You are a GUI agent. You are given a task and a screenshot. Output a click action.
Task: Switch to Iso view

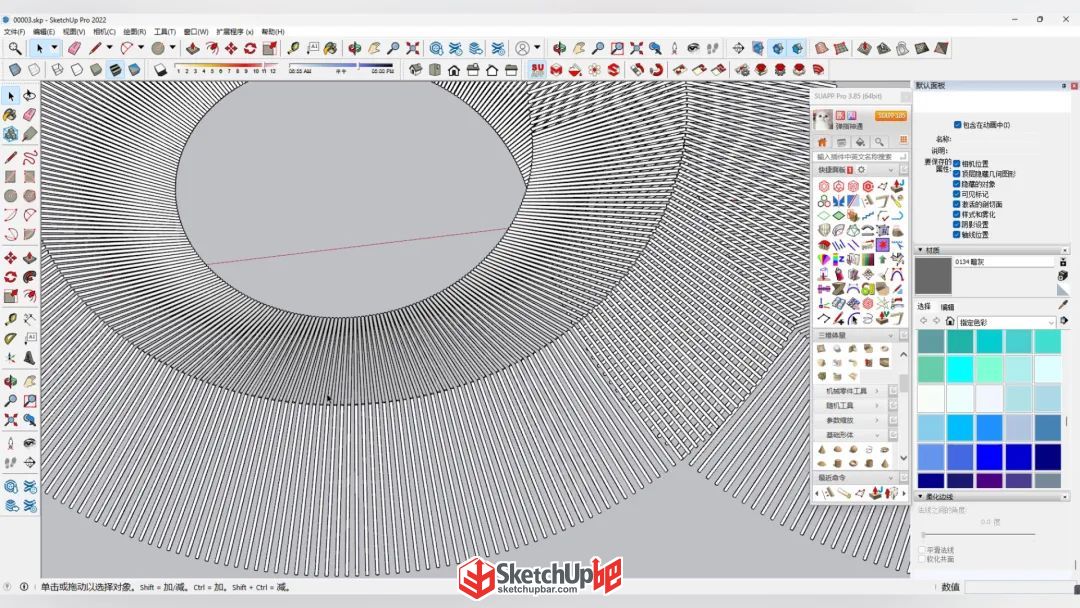(415, 70)
